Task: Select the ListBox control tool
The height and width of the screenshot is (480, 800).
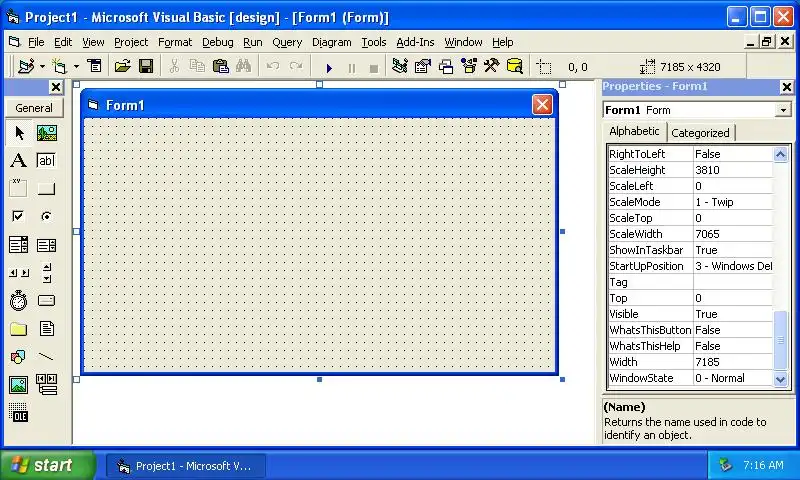Action: coord(46,245)
